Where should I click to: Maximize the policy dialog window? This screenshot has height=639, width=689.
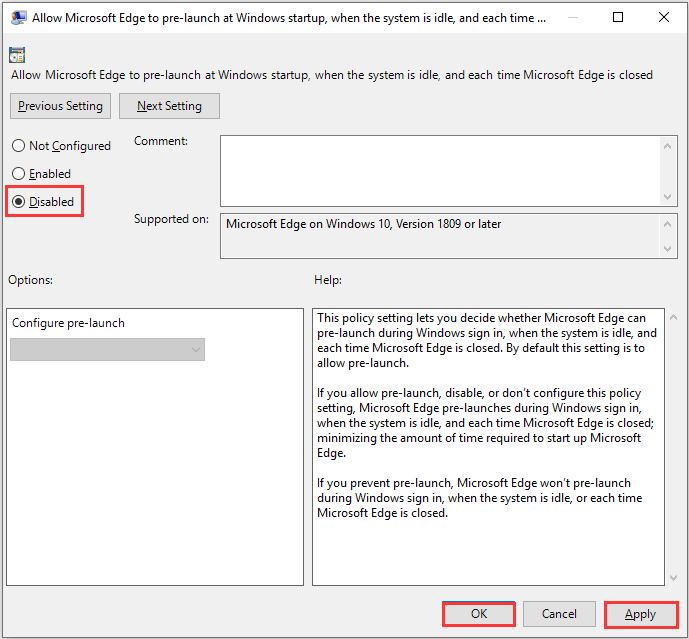(618, 17)
